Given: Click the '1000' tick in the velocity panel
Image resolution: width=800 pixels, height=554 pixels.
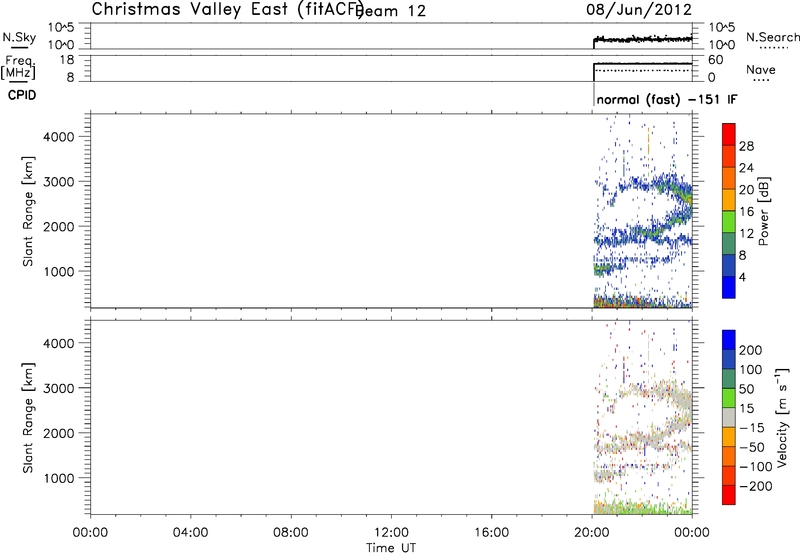Looking at the screenshot, I should point(58,478).
